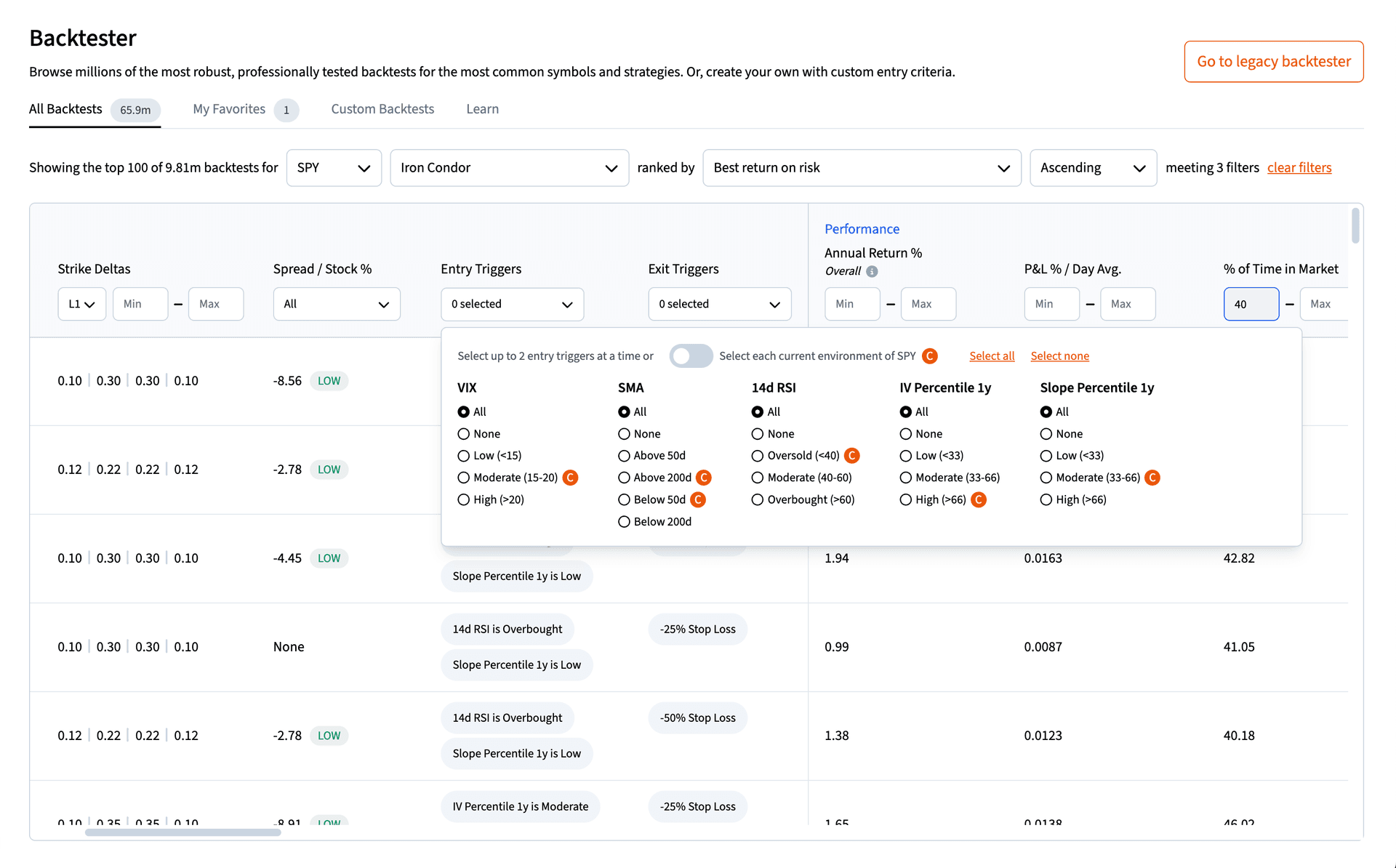Click the Select all link
This screenshot has width=1396, height=868.
[992, 355]
